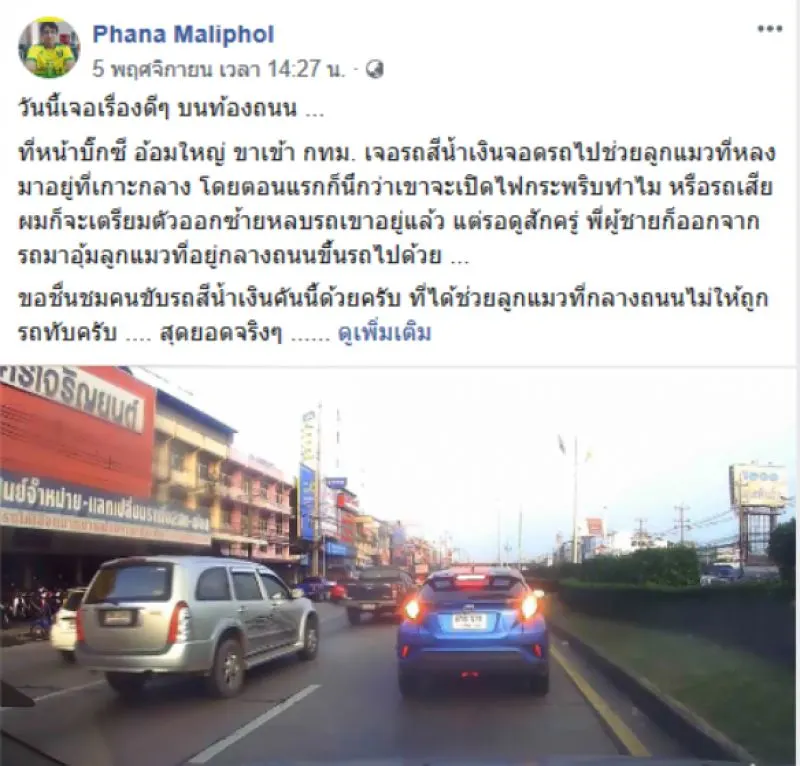Open the post timestamp 5 พฤศจิกายน 14:27 น.
800x766 pixels.
click(219, 69)
